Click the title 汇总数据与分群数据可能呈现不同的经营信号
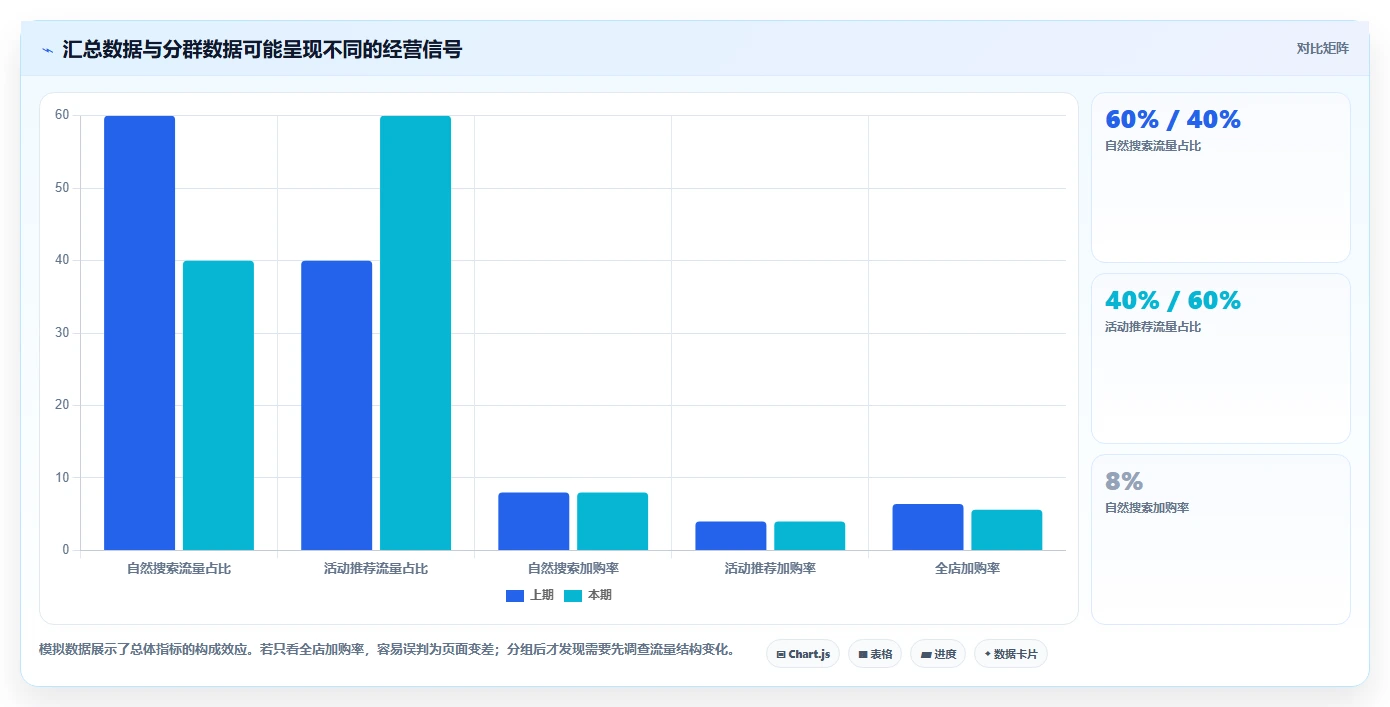1390x707 pixels. [x=262, y=49]
